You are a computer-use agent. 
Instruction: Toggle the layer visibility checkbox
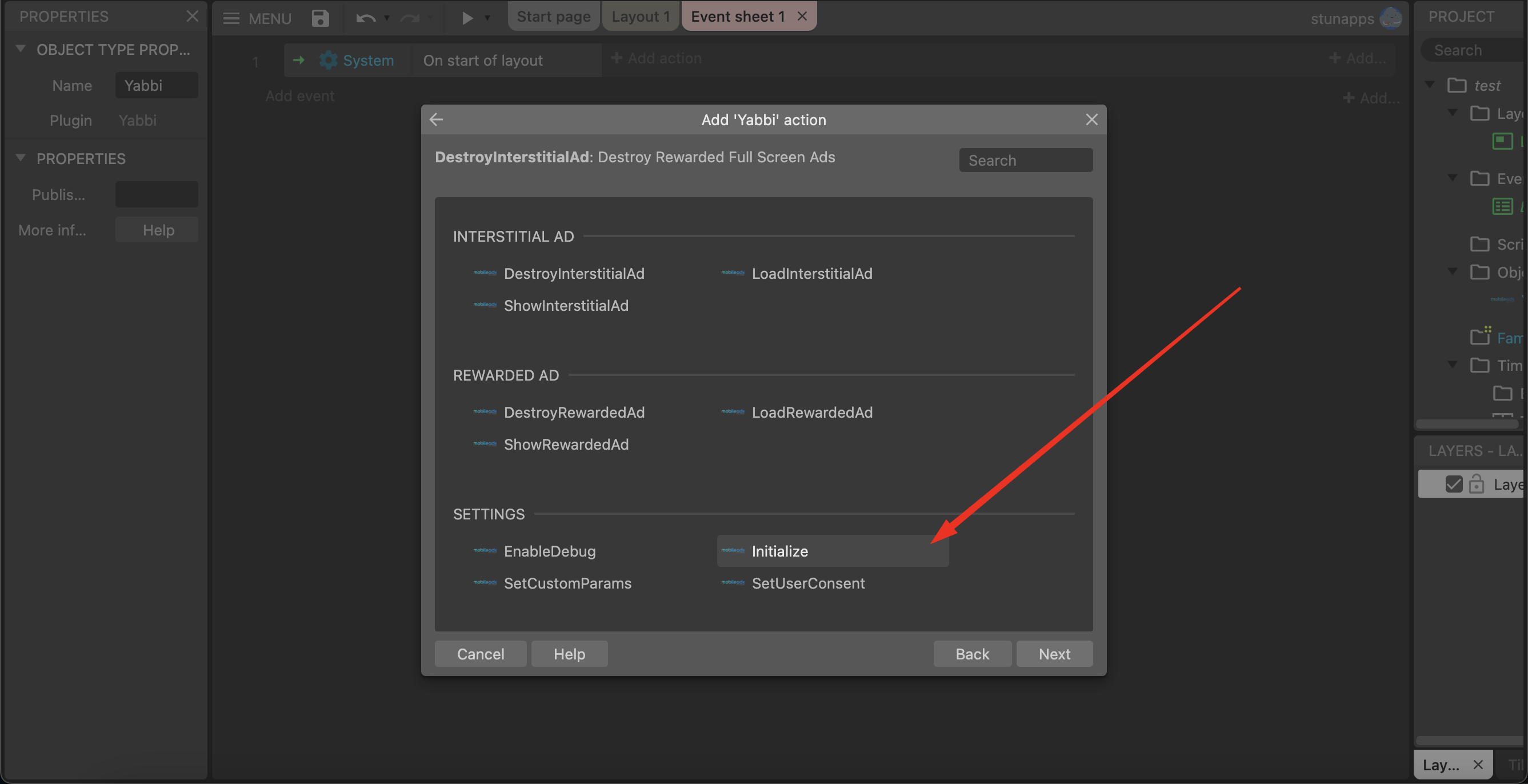click(x=1453, y=484)
